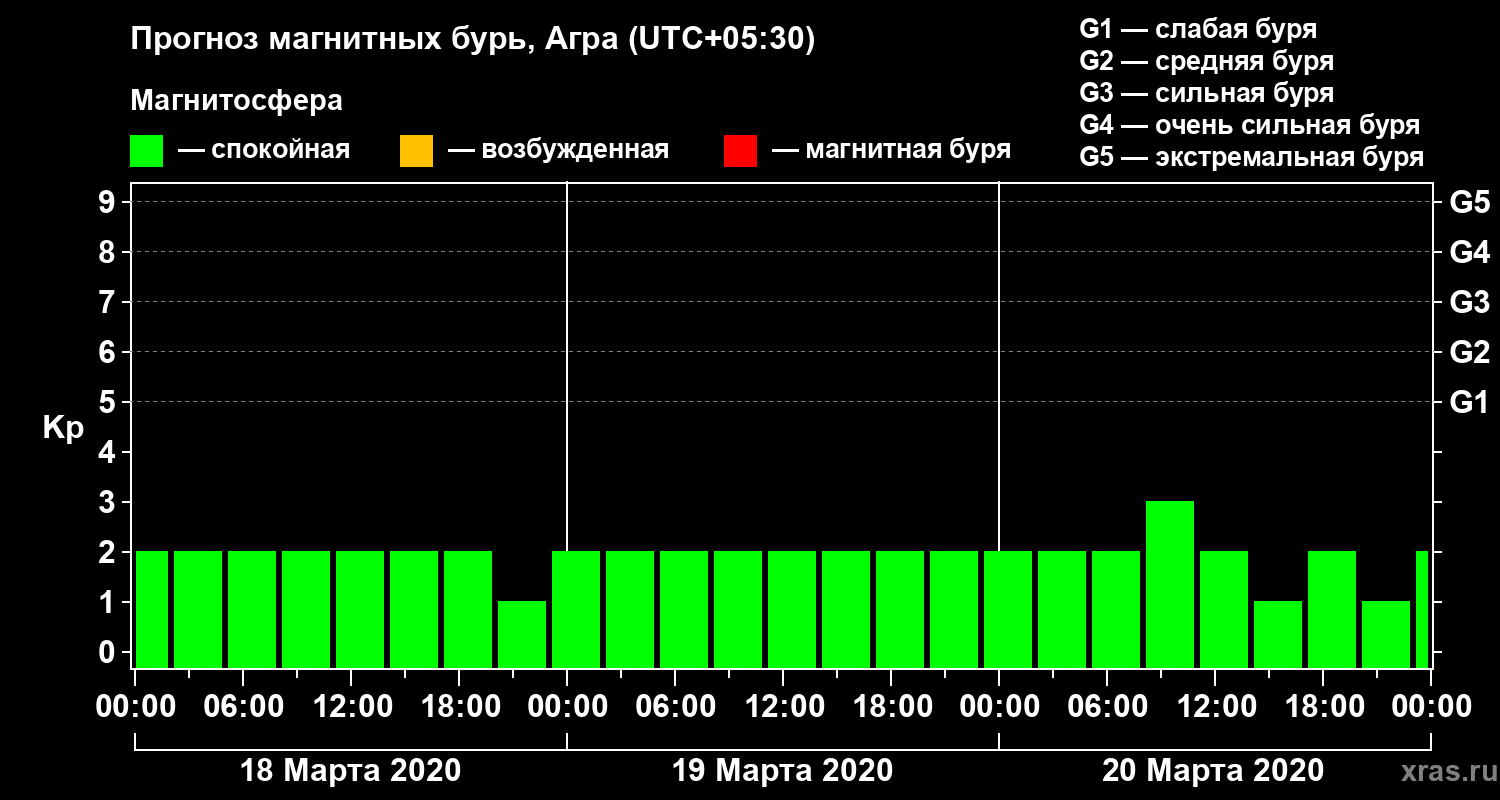Image resolution: width=1500 pixels, height=800 pixels.
Task: Click the '19 Марта 2020' date label
Action: tap(782, 771)
